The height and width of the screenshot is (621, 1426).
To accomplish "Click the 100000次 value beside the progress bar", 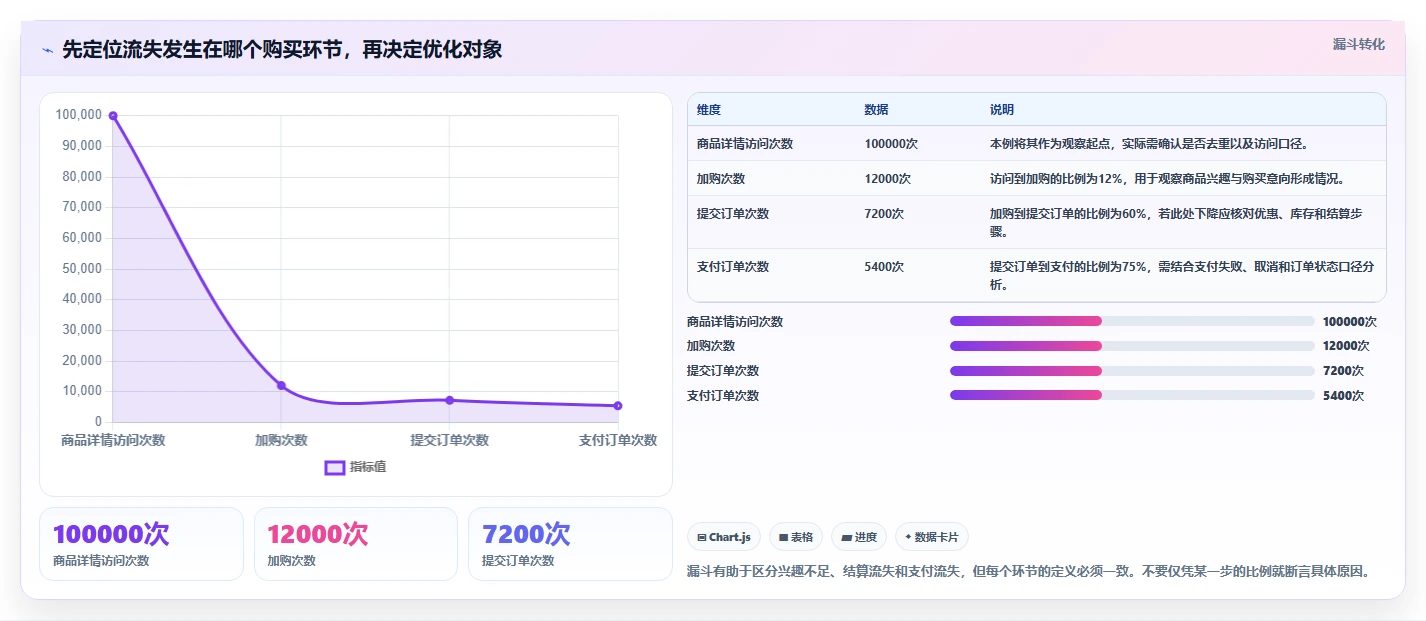I will click(1350, 321).
